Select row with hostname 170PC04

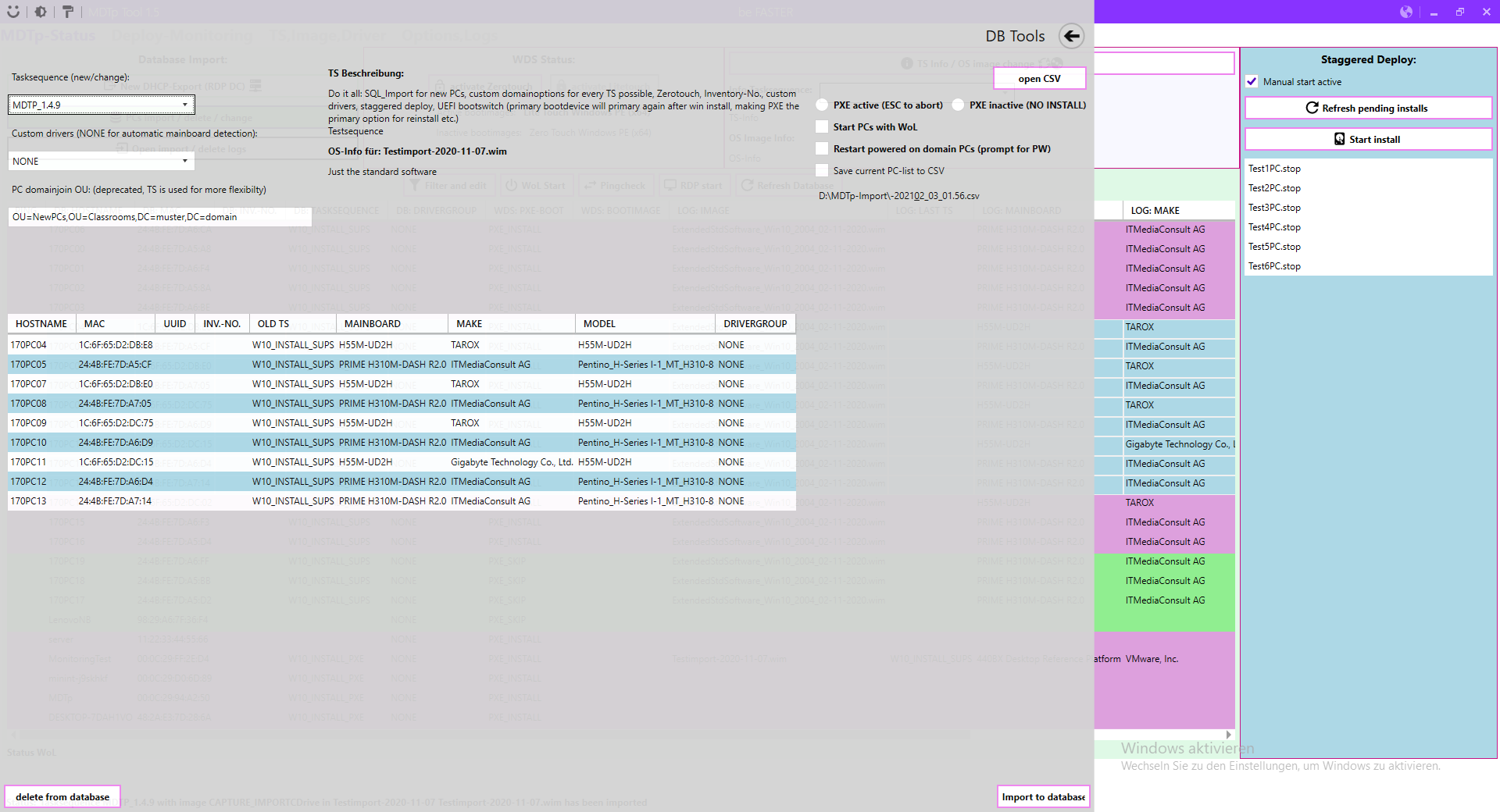(x=402, y=344)
